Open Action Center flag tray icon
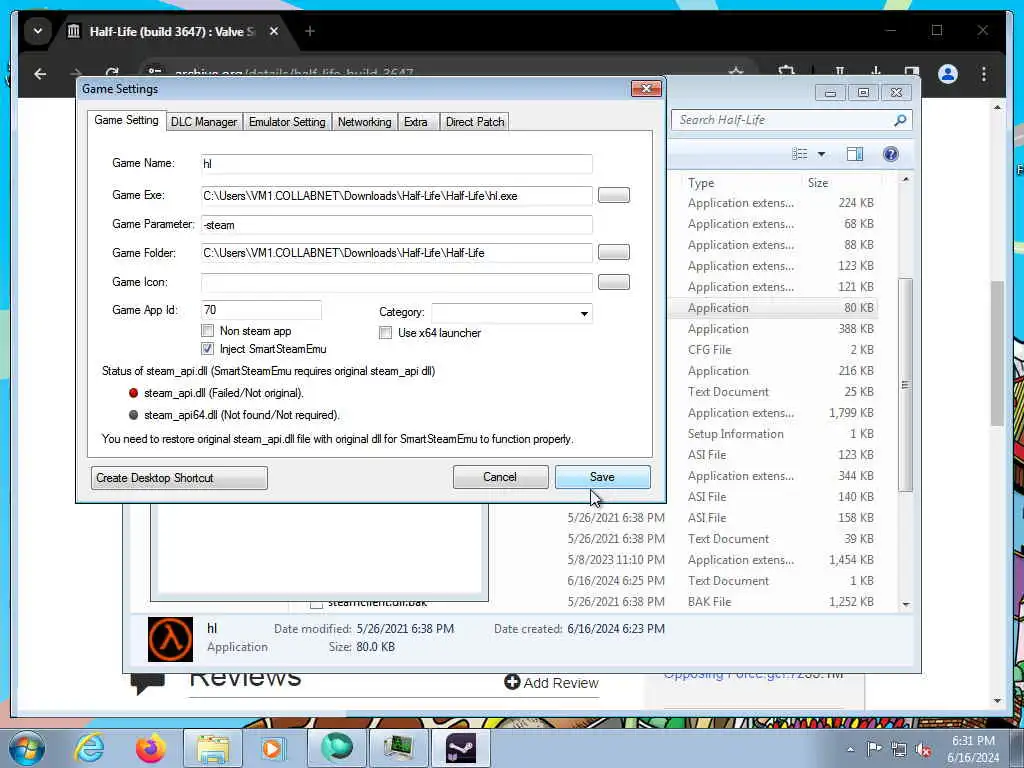 874,749
